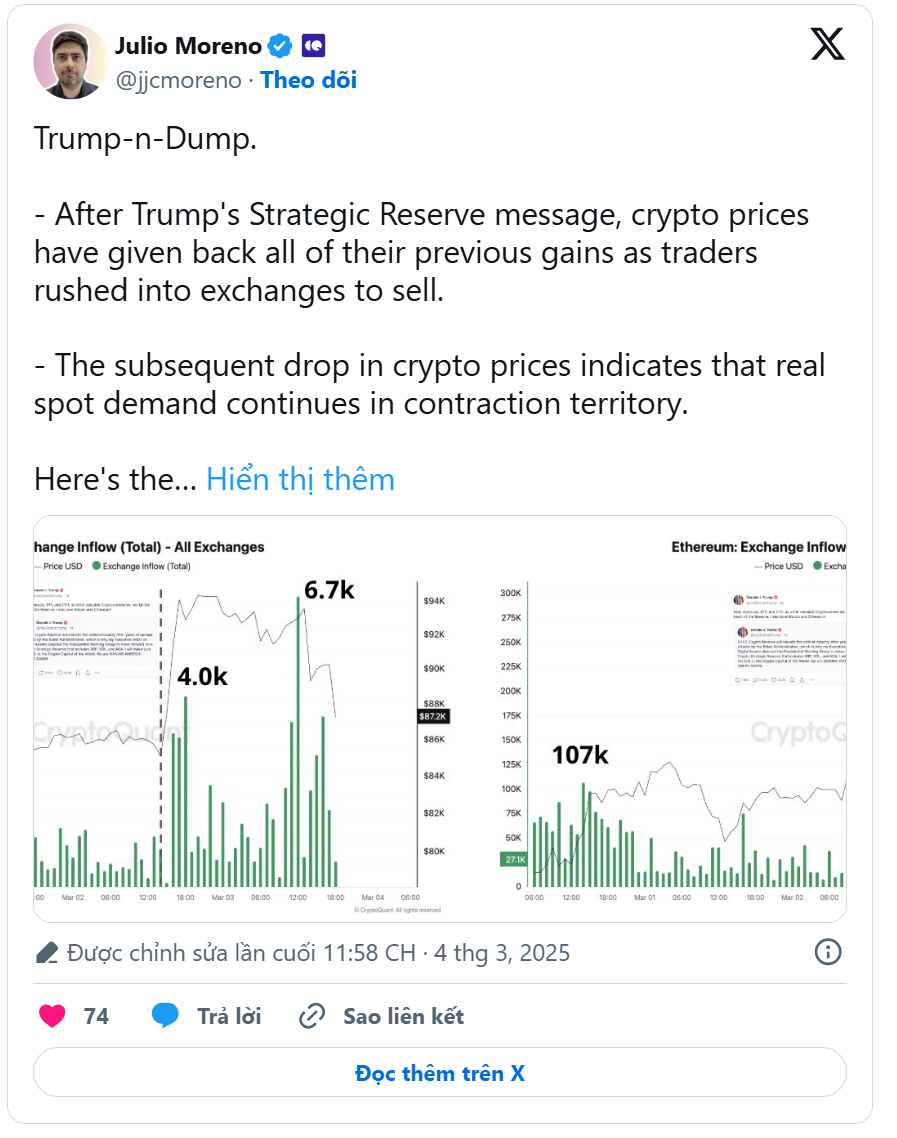
Task: Click the "Sao liên kết" copy link text
Action: pos(404,1016)
